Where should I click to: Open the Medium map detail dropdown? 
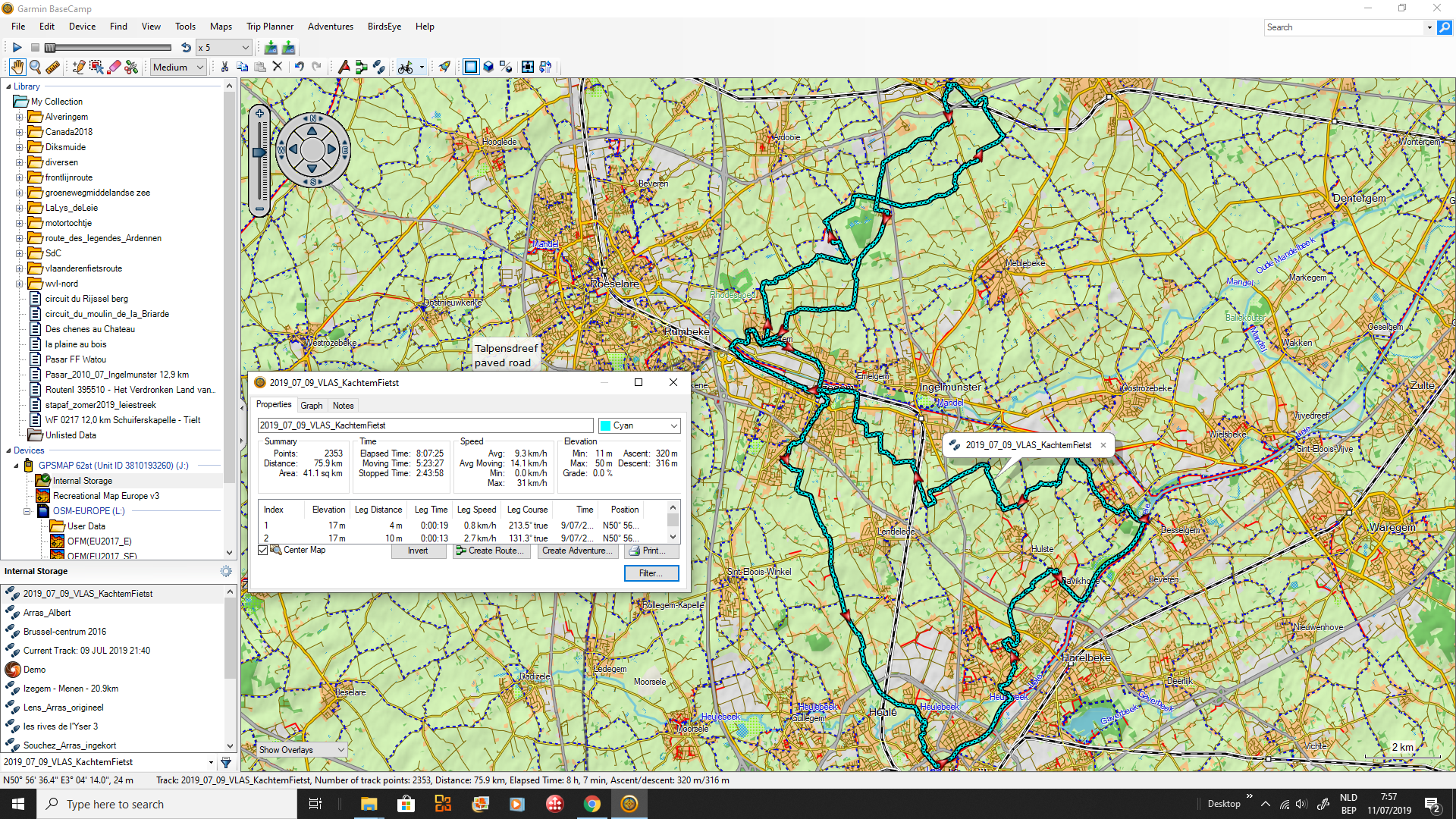click(178, 67)
